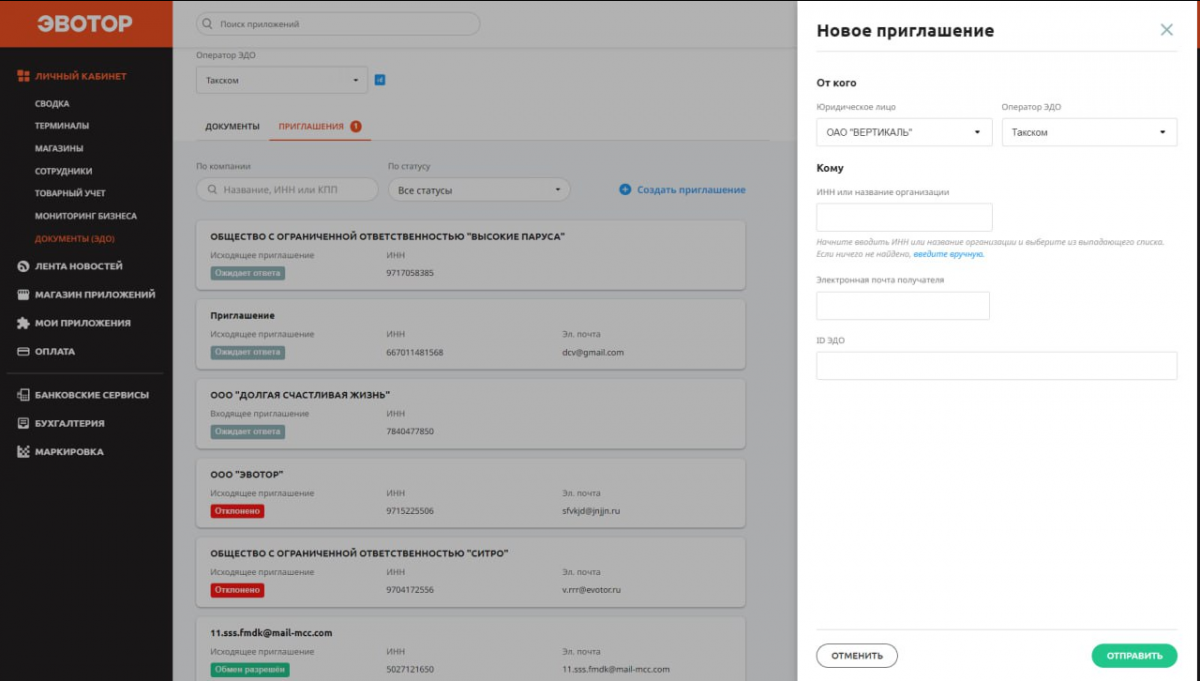
Task: Click the Бухгалтерия sidebar icon
Action: (24, 423)
